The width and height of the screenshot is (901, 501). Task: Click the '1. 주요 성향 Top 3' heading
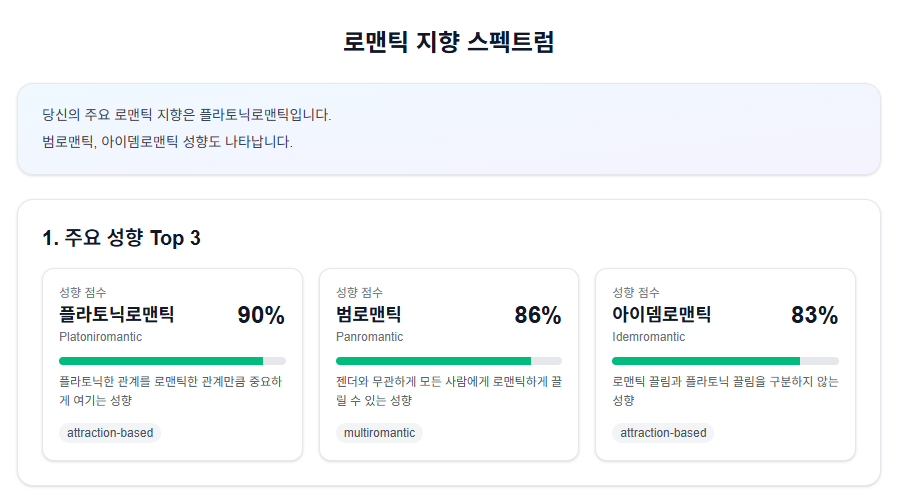(x=121, y=238)
